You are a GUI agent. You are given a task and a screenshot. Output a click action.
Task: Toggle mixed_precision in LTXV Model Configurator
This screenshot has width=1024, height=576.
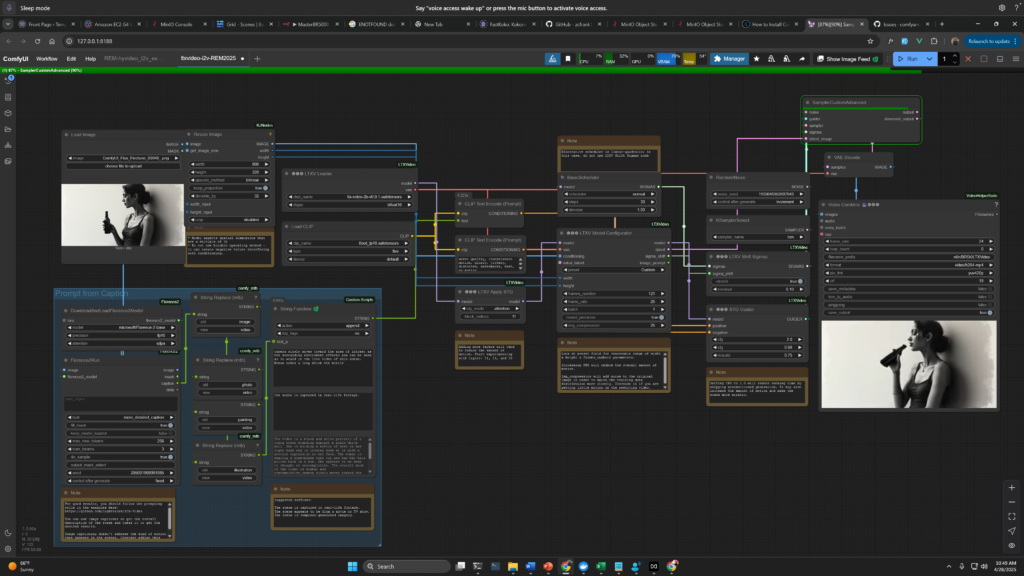(614, 317)
